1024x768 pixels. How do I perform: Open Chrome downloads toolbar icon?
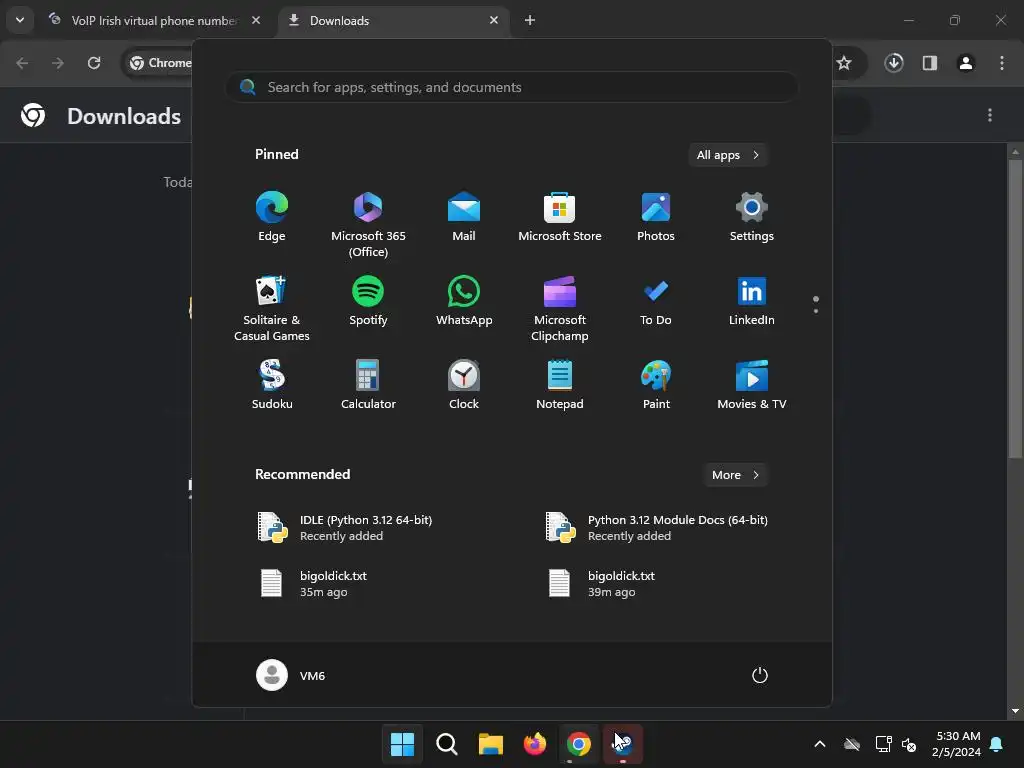pyautogui.click(x=894, y=63)
